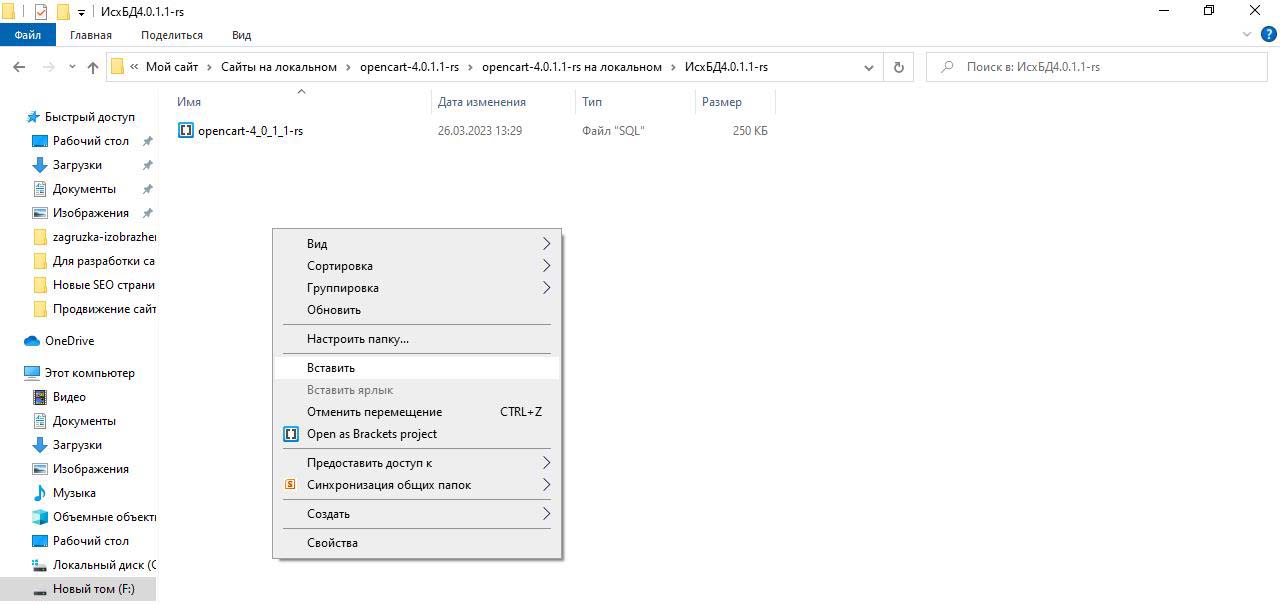Select Новый том (F:) drive in sidebar

coord(93,589)
